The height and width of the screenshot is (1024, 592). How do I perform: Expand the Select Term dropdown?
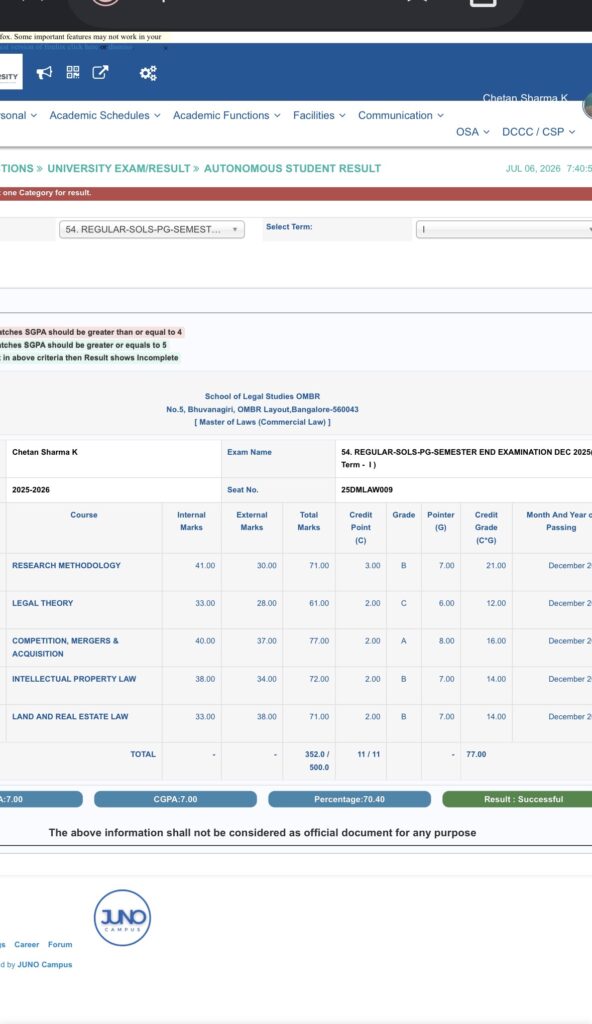tap(504, 229)
